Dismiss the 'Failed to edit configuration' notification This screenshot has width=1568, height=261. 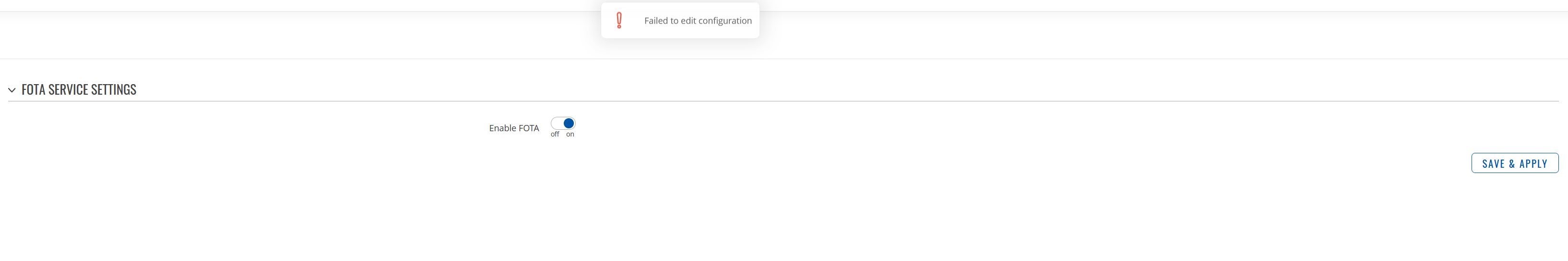pos(680,20)
